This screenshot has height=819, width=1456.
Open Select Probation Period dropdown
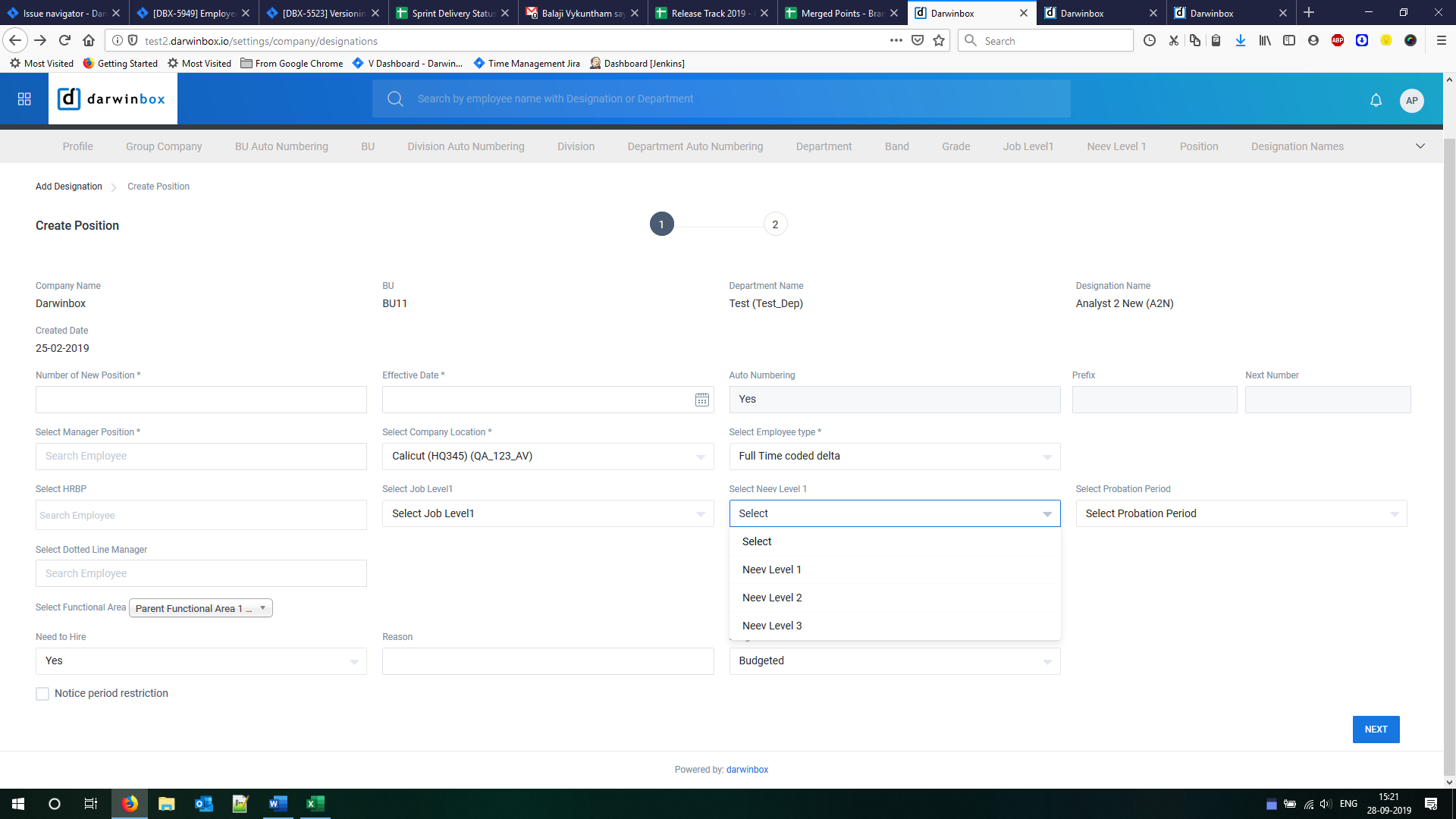click(1241, 513)
